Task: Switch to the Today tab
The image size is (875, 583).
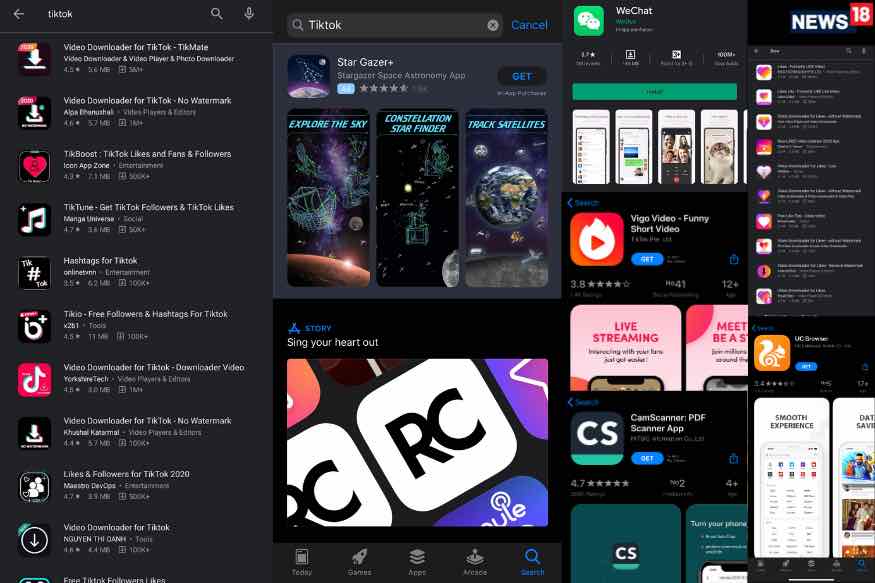Action: pos(302,561)
